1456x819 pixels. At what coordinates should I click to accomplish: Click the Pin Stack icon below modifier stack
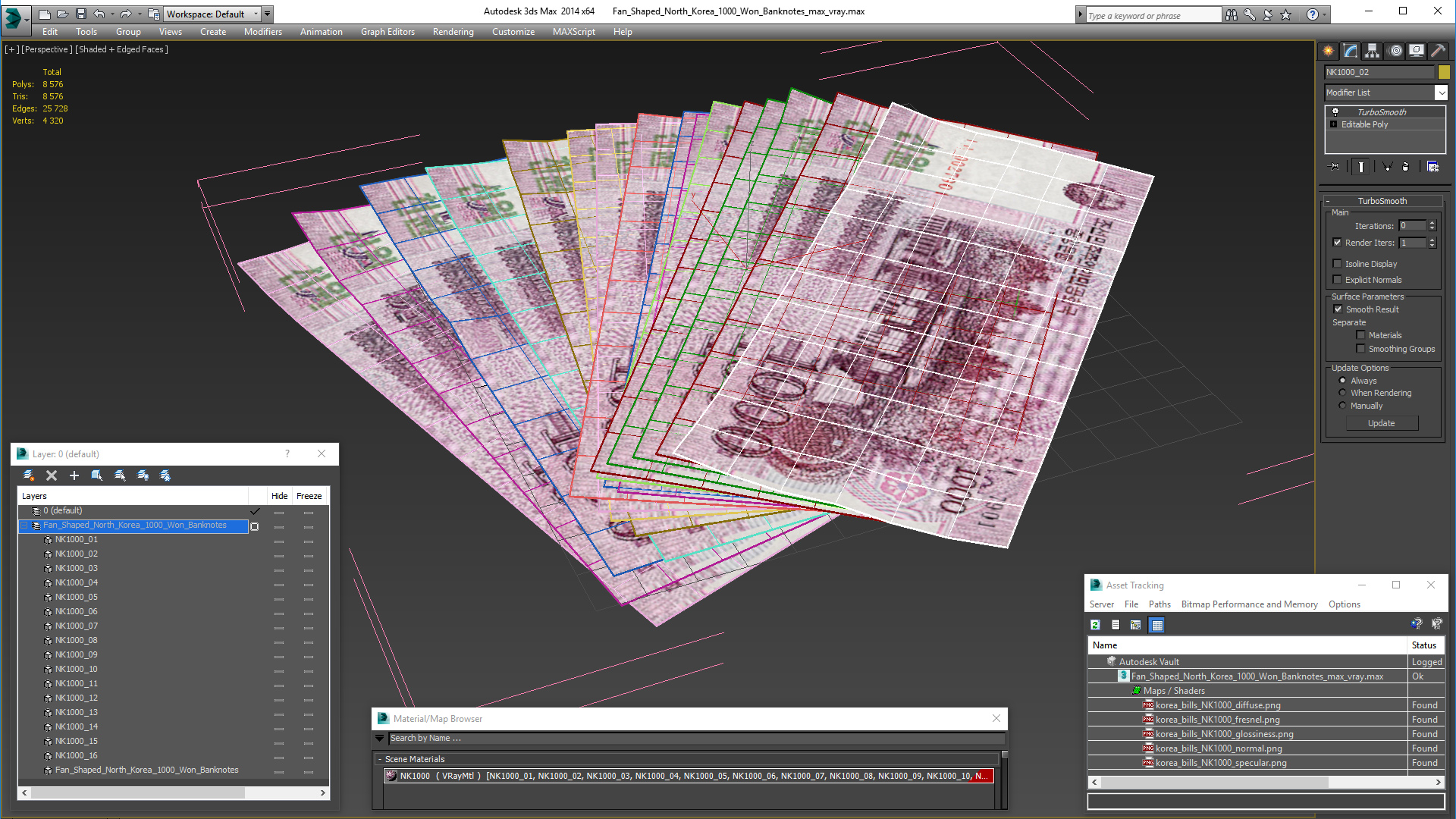tap(1335, 166)
